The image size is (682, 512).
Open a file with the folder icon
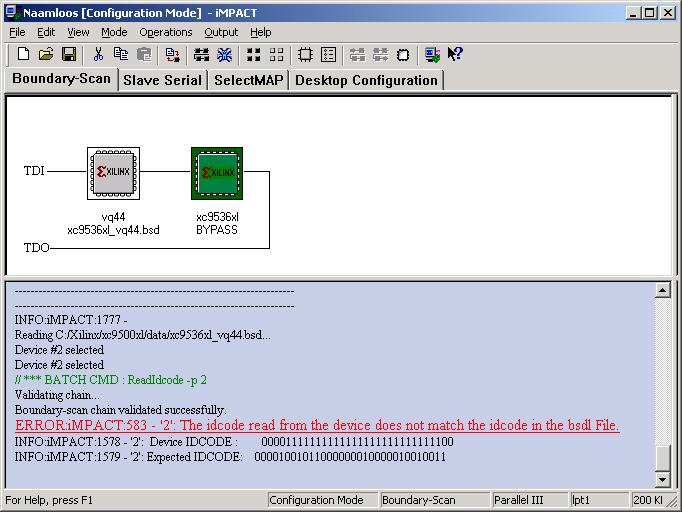46,54
